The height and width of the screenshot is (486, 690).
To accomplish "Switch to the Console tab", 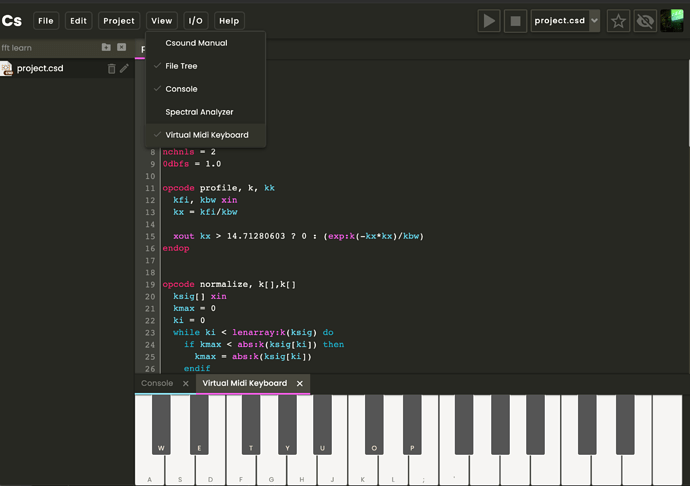I will coord(157,383).
